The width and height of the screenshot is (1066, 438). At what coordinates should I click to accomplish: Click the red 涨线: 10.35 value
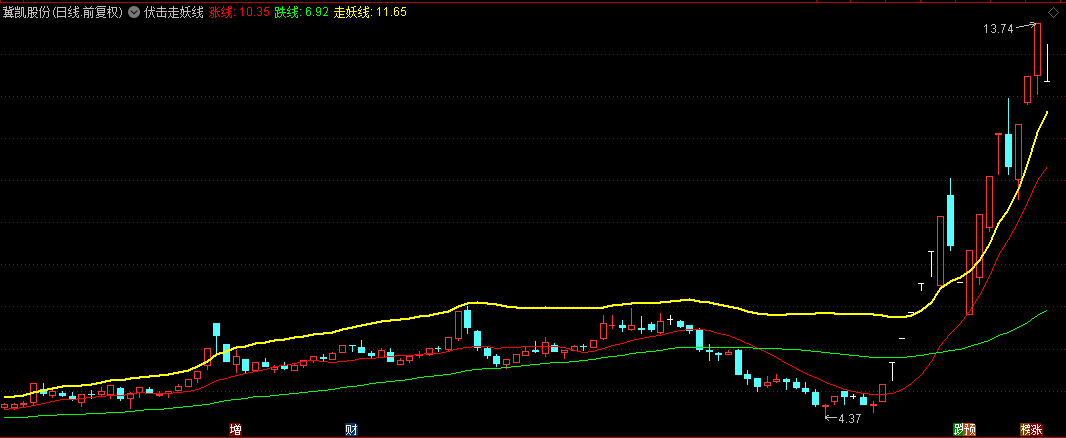pyautogui.click(x=239, y=12)
